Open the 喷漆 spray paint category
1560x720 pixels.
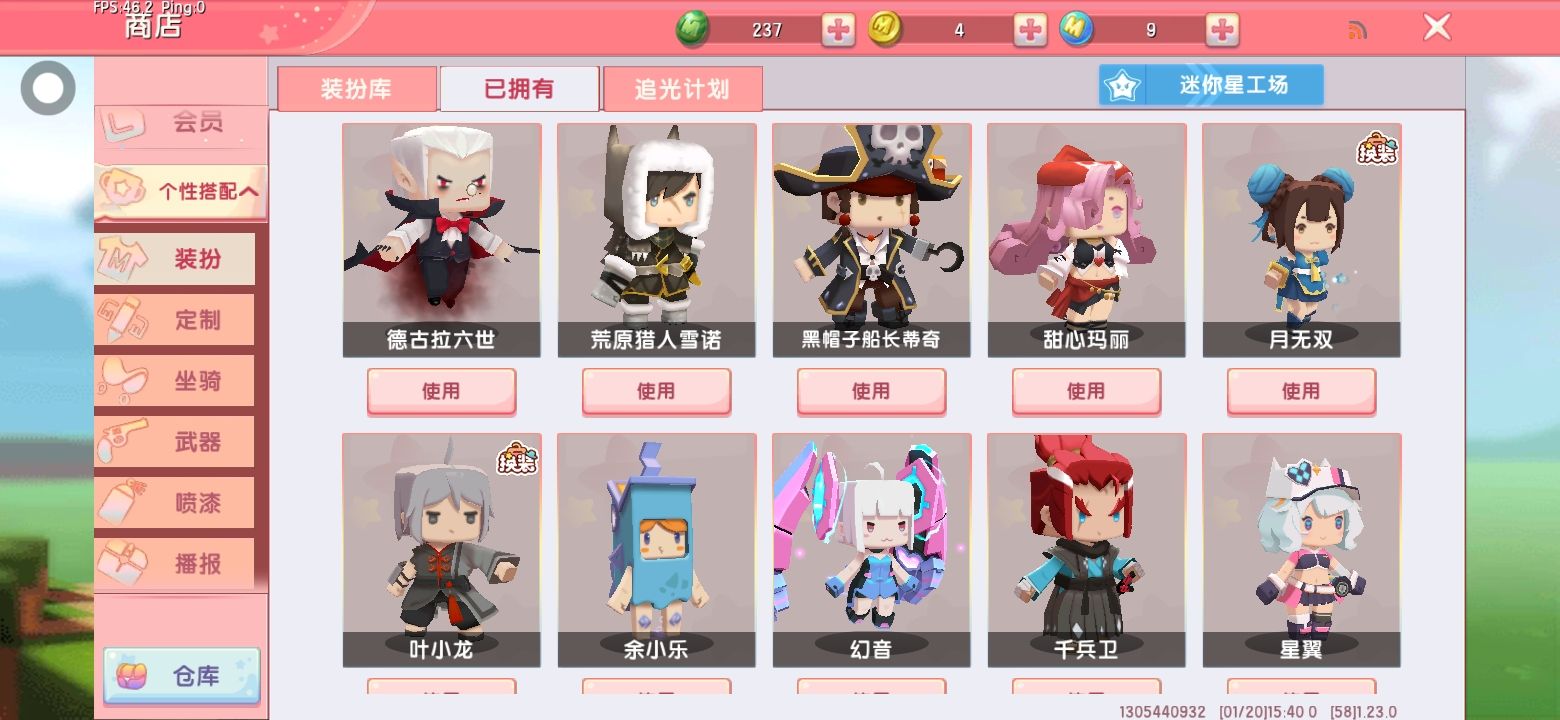point(175,503)
